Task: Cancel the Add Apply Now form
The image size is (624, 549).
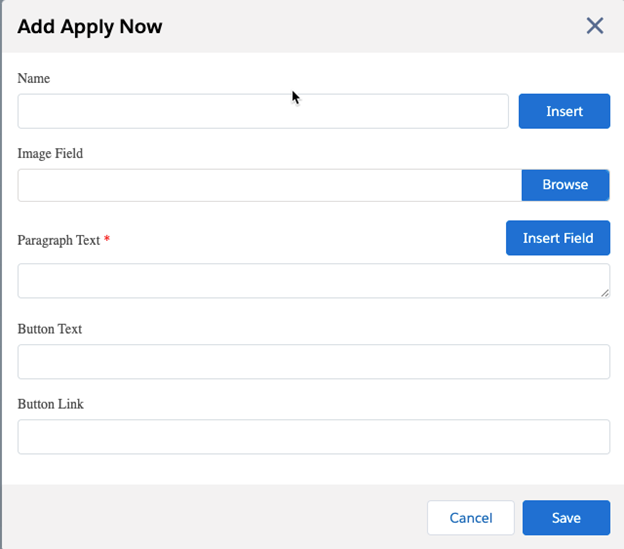Action: pyautogui.click(x=470, y=518)
